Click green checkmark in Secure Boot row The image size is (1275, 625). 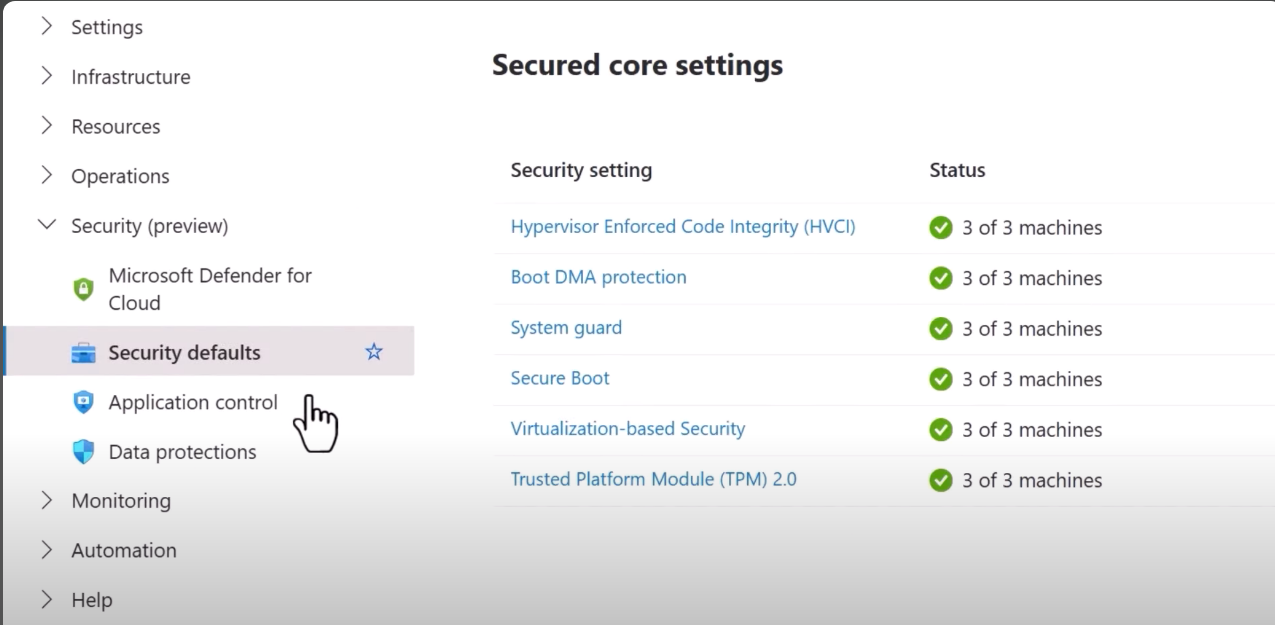941,379
